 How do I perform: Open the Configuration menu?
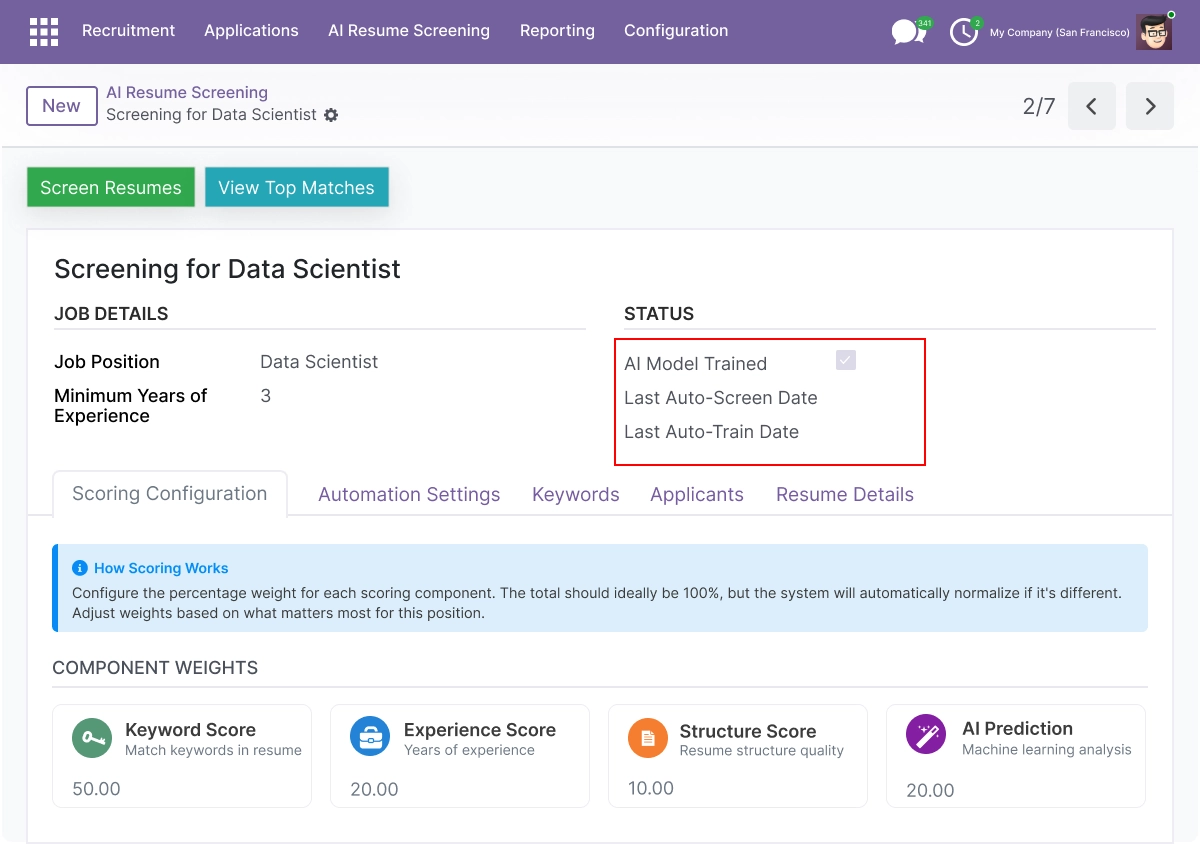click(x=676, y=31)
